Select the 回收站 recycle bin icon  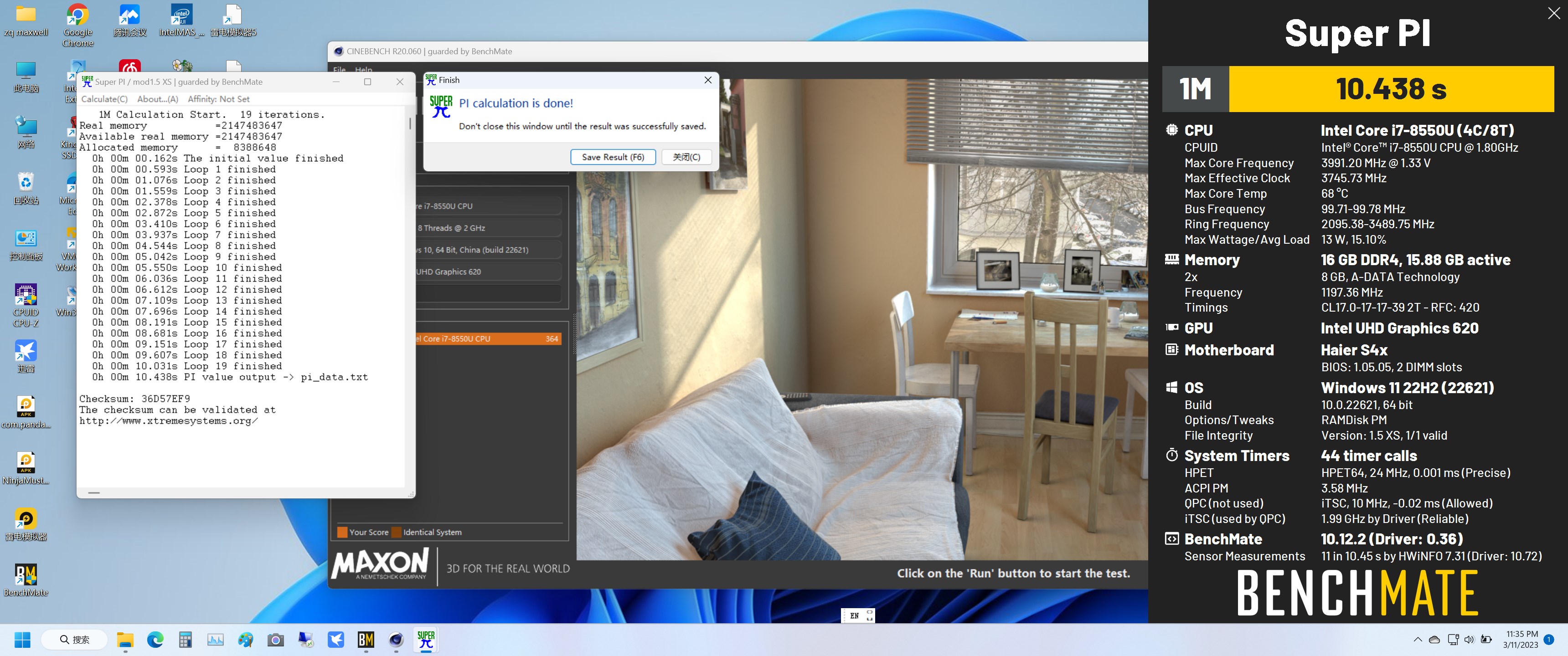point(26,189)
